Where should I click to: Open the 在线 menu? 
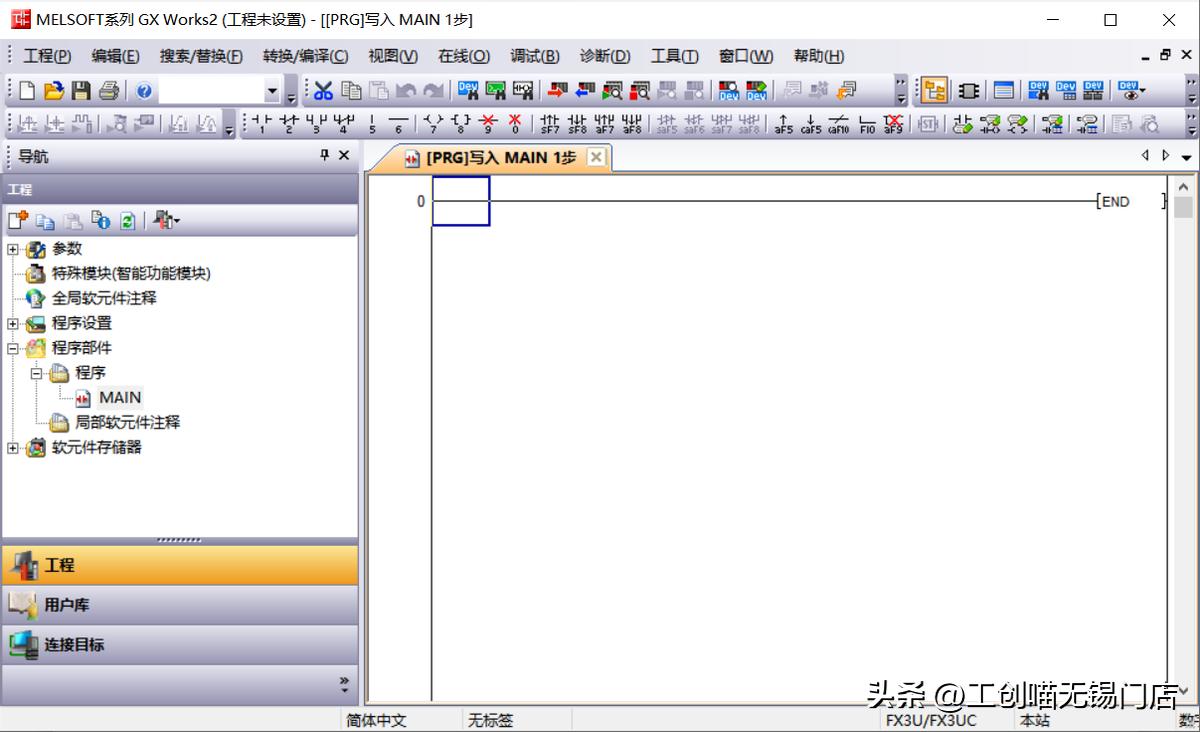(463, 56)
